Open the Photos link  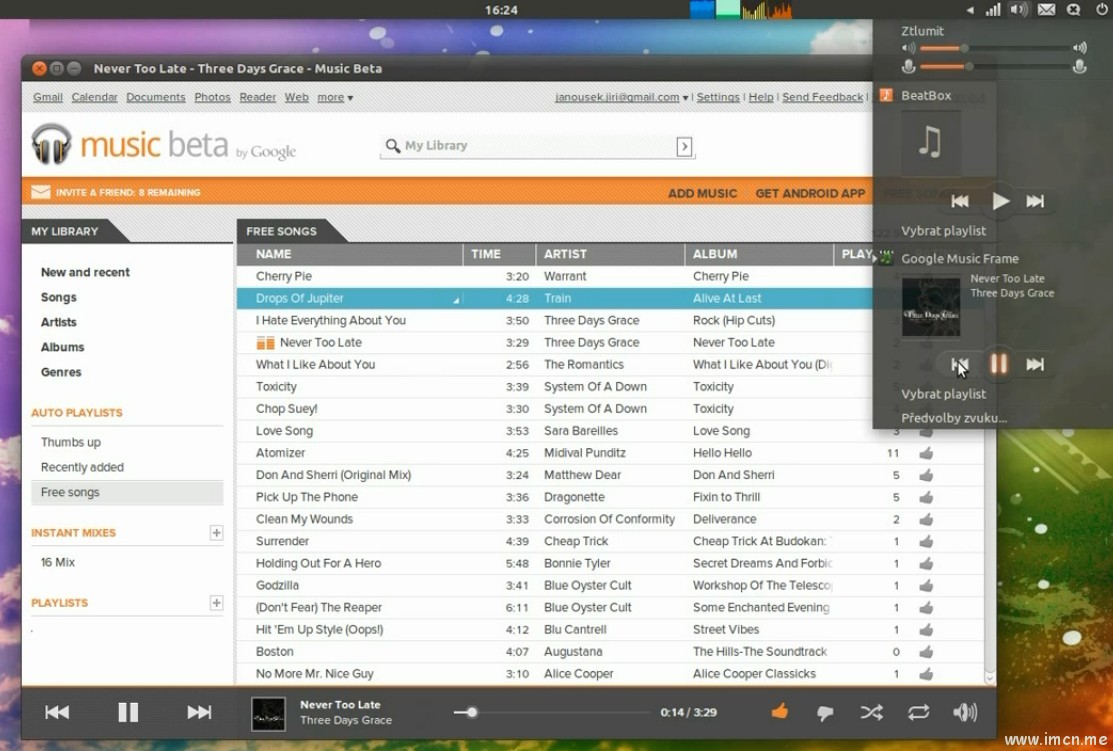coord(212,97)
